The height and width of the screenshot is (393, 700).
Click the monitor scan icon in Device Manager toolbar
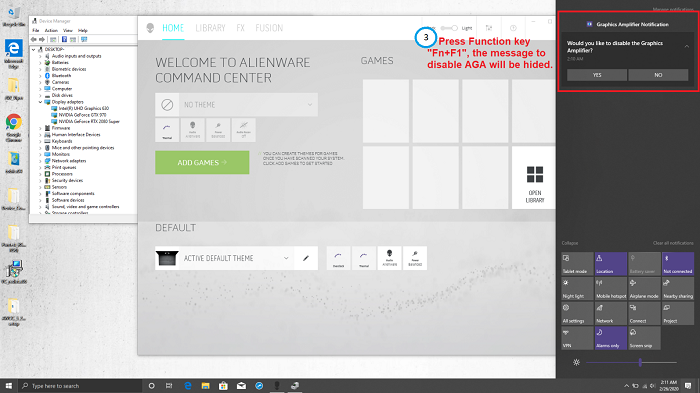pyautogui.click(x=84, y=39)
